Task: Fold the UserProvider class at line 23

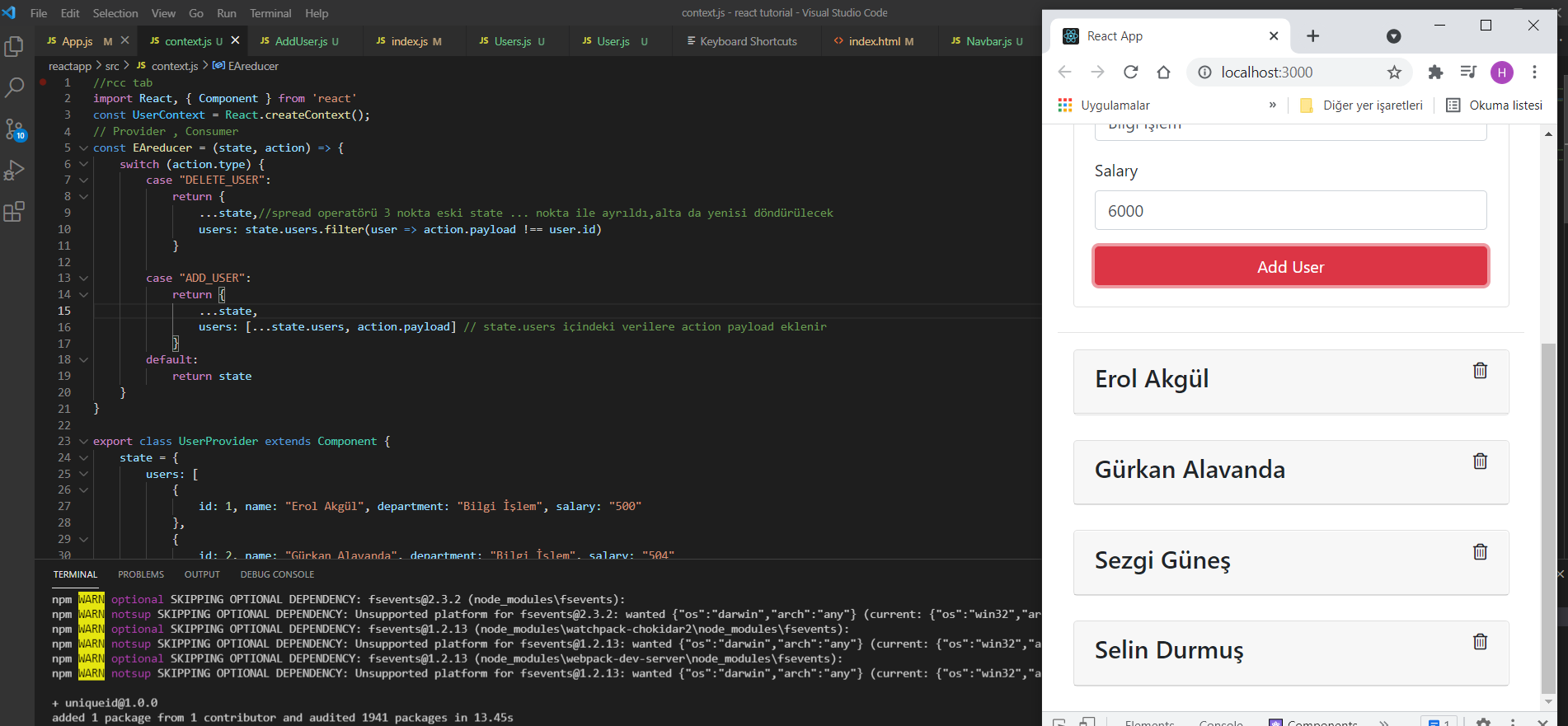Action: tap(83, 442)
